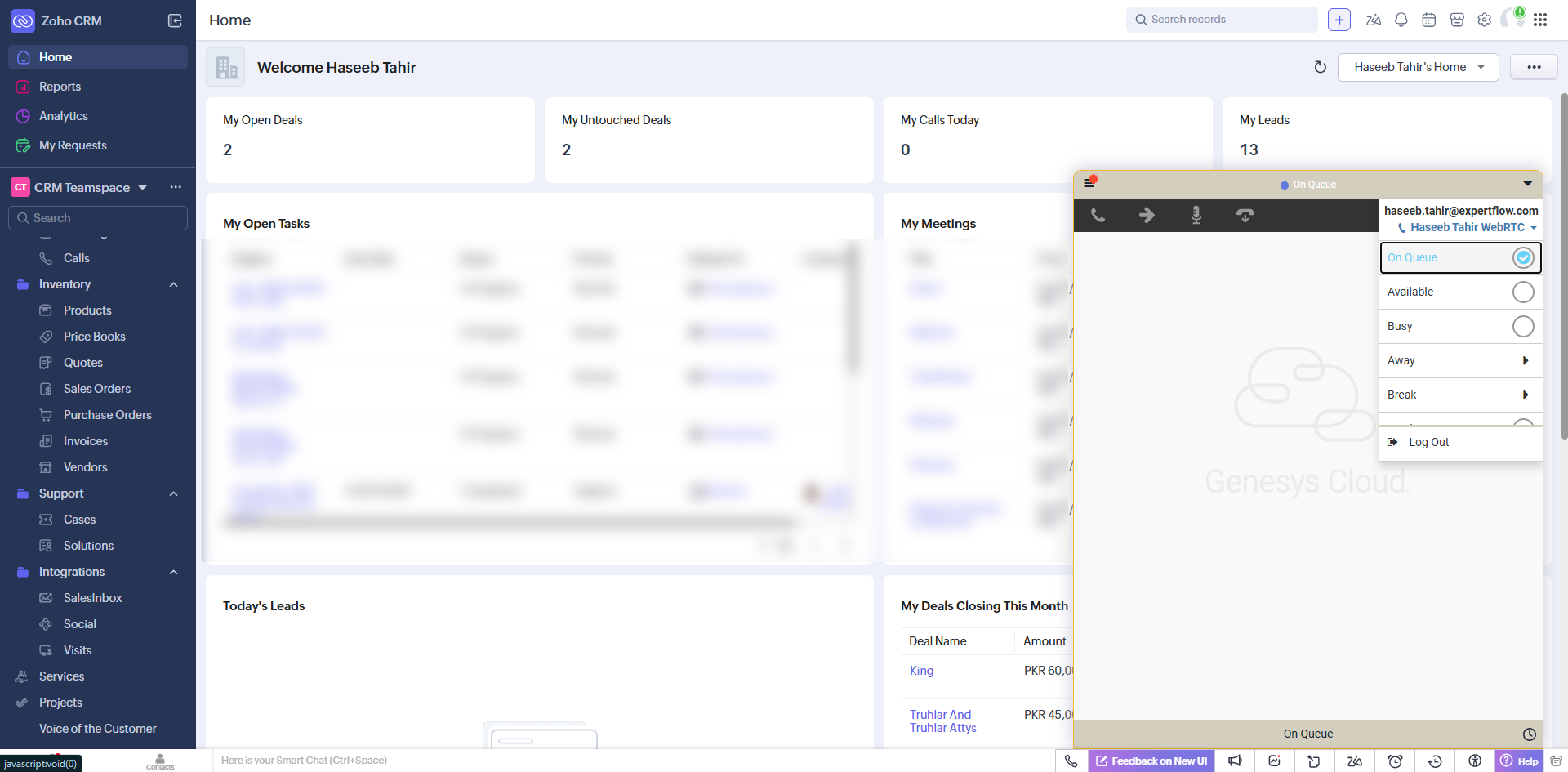Click the page vertical scrollbar
This screenshot has height=772, width=1568.
point(1563,270)
